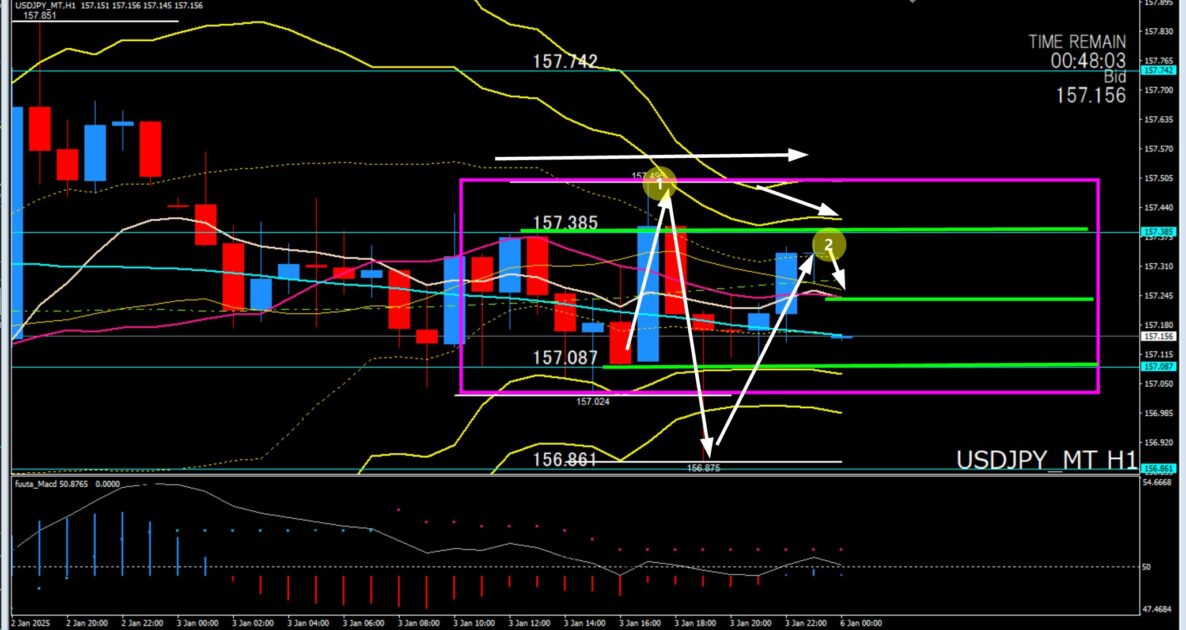Click the yellow circle marker numbered 2
The height and width of the screenshot is (630, 1186).
click(828, 243)
